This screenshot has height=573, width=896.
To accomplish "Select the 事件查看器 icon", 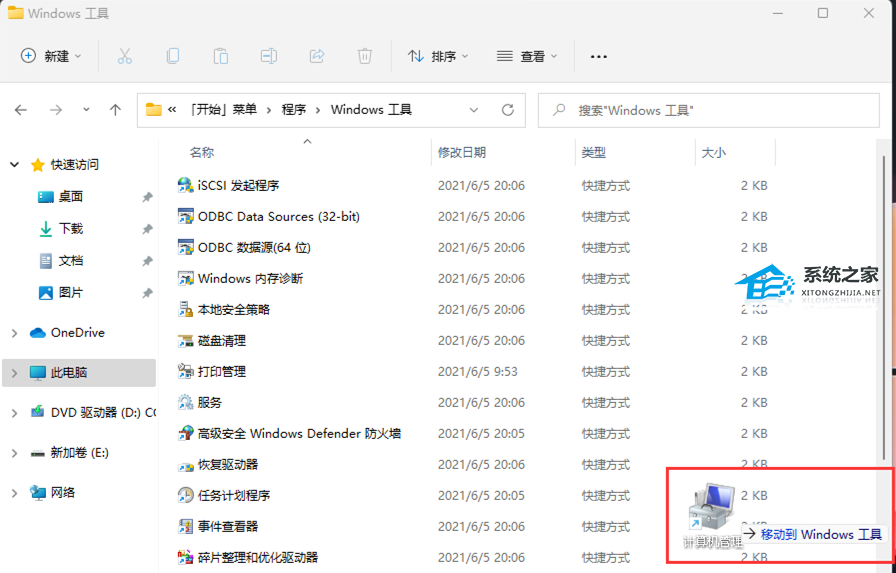I will pos(185,526).
